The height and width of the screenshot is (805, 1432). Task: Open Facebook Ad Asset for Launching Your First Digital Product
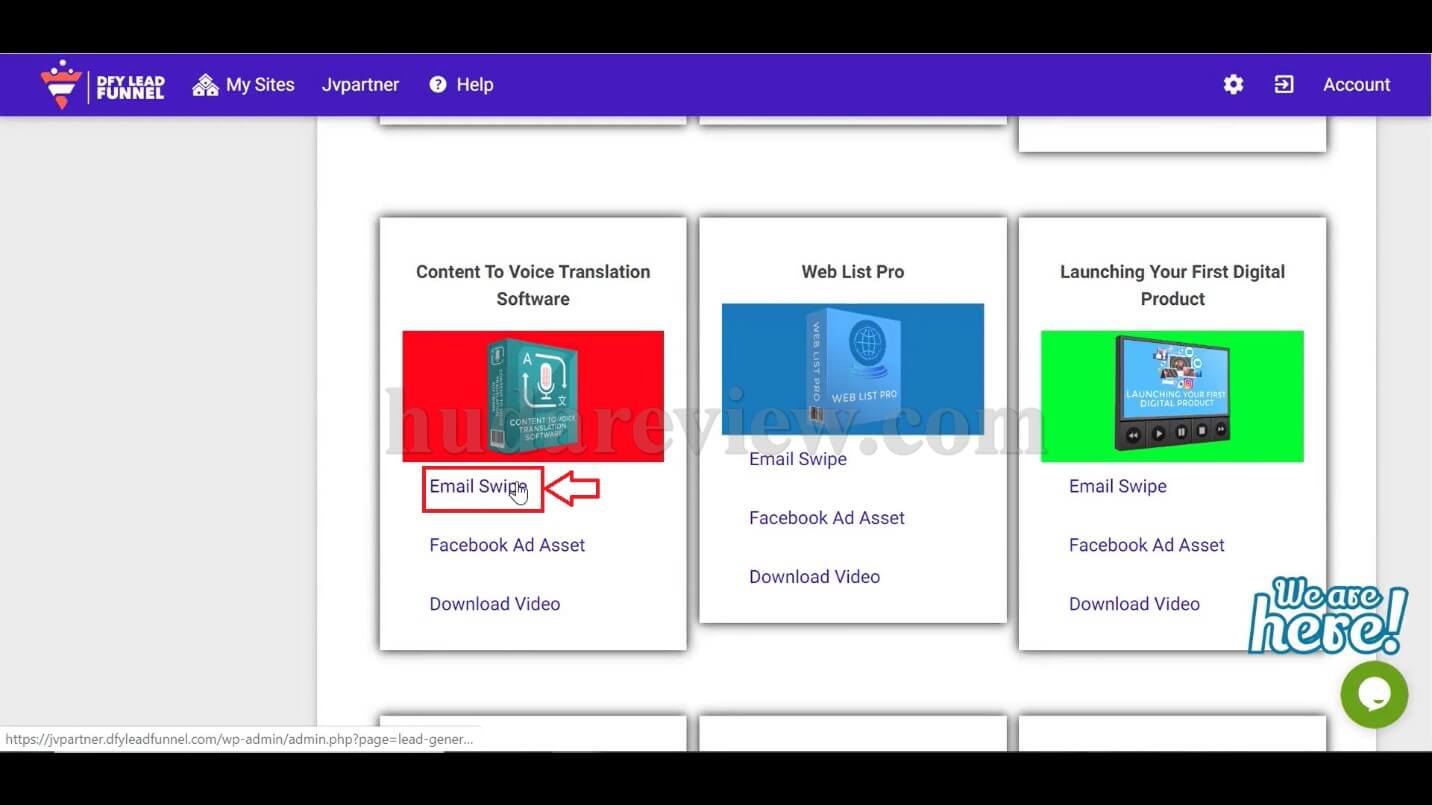coord(1147,545)
